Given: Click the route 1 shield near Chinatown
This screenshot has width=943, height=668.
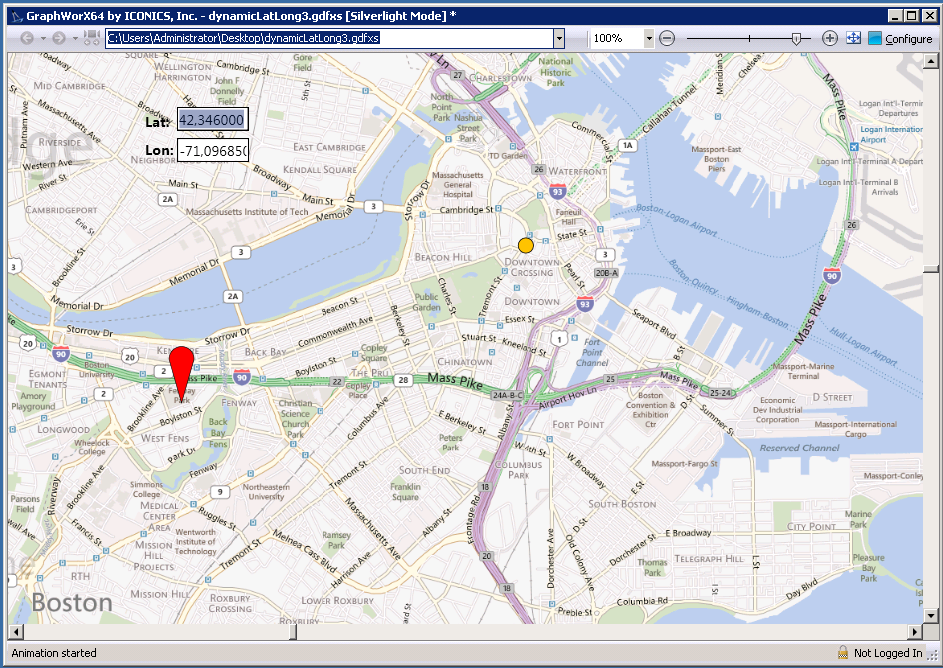Looking at the screenshot, I should point(559,339).
